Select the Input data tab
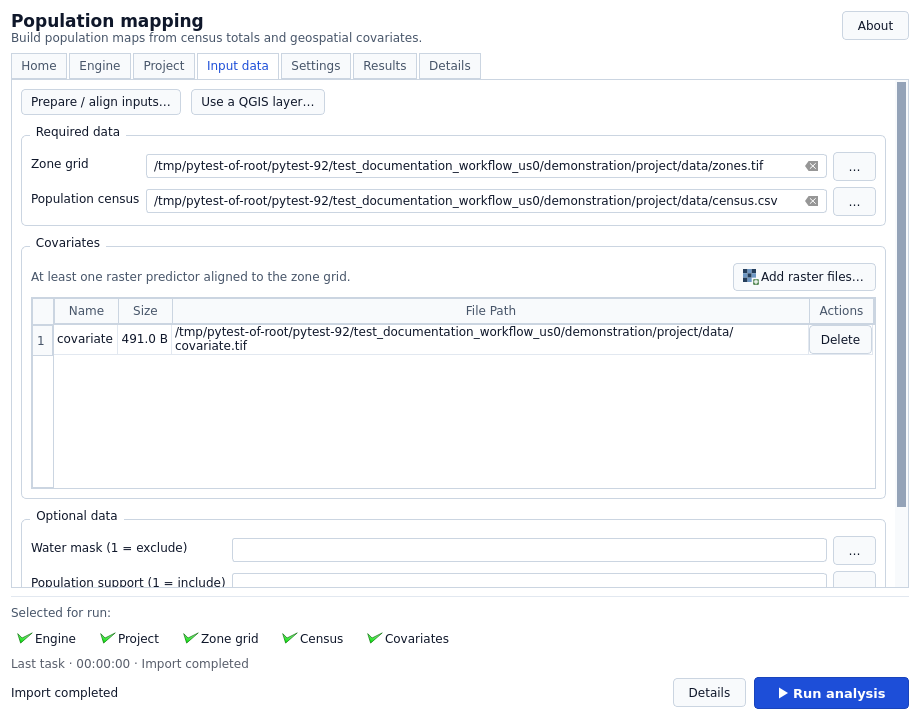This screenshot has height=720, width=920. click(x=238, y=66)
